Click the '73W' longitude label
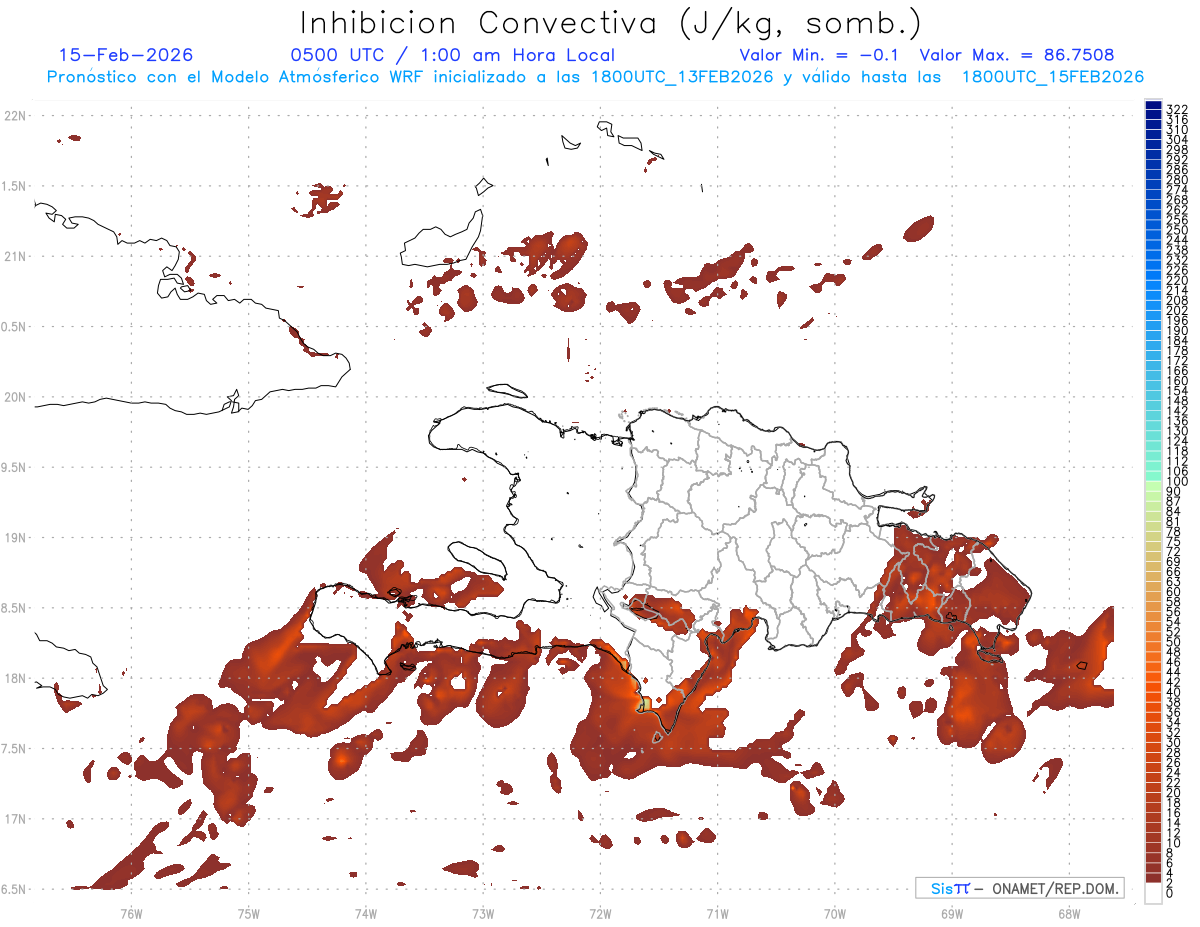Viewport: 1200px width, 927px height. coord(483,913)
